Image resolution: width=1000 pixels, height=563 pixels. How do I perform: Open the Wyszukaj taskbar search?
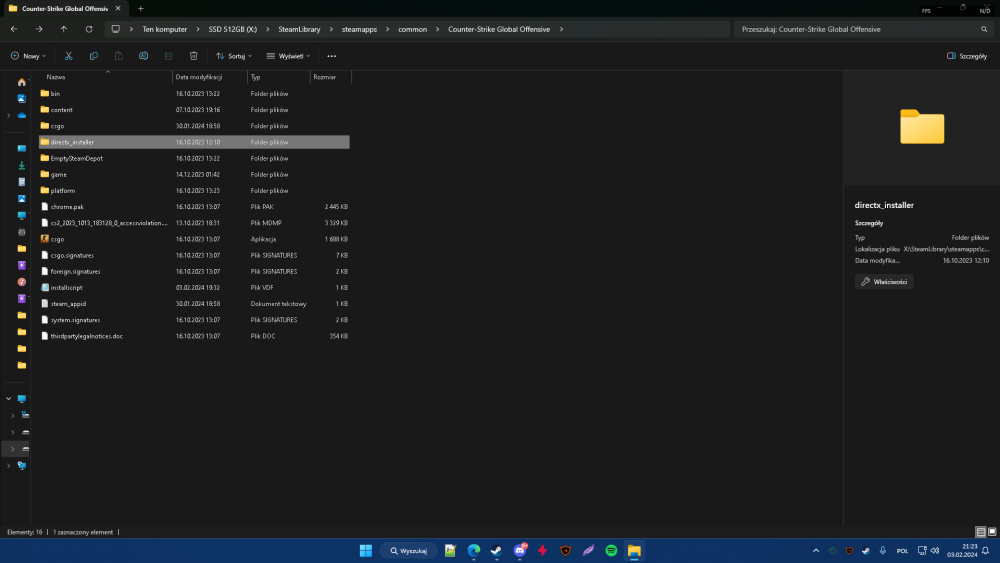[x=409, y=550]
